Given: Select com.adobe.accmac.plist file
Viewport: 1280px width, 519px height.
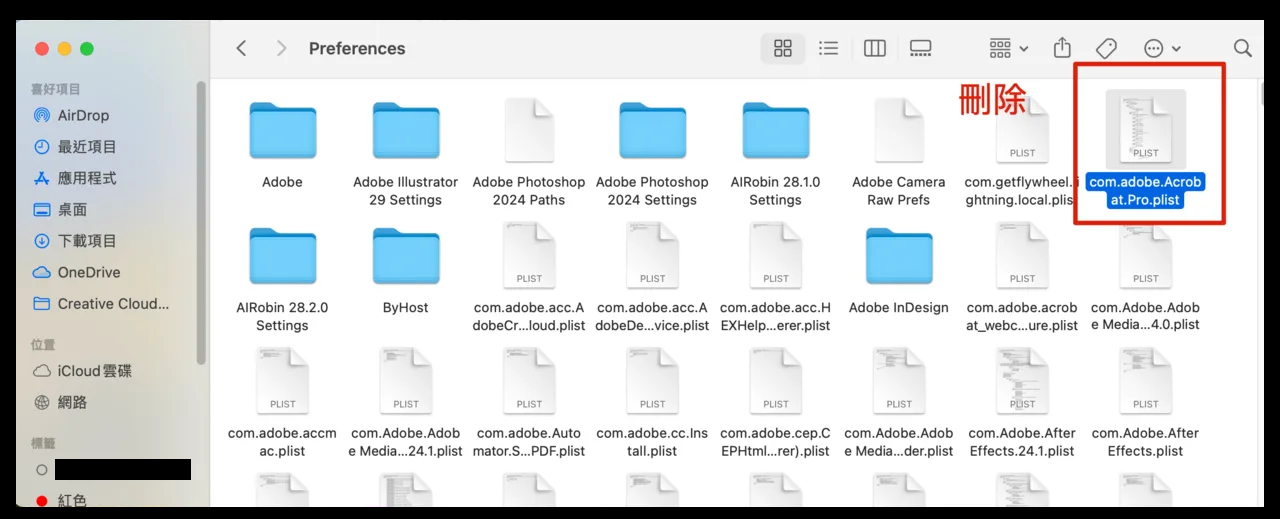Looking at the screenshot, I should (282, 381).
